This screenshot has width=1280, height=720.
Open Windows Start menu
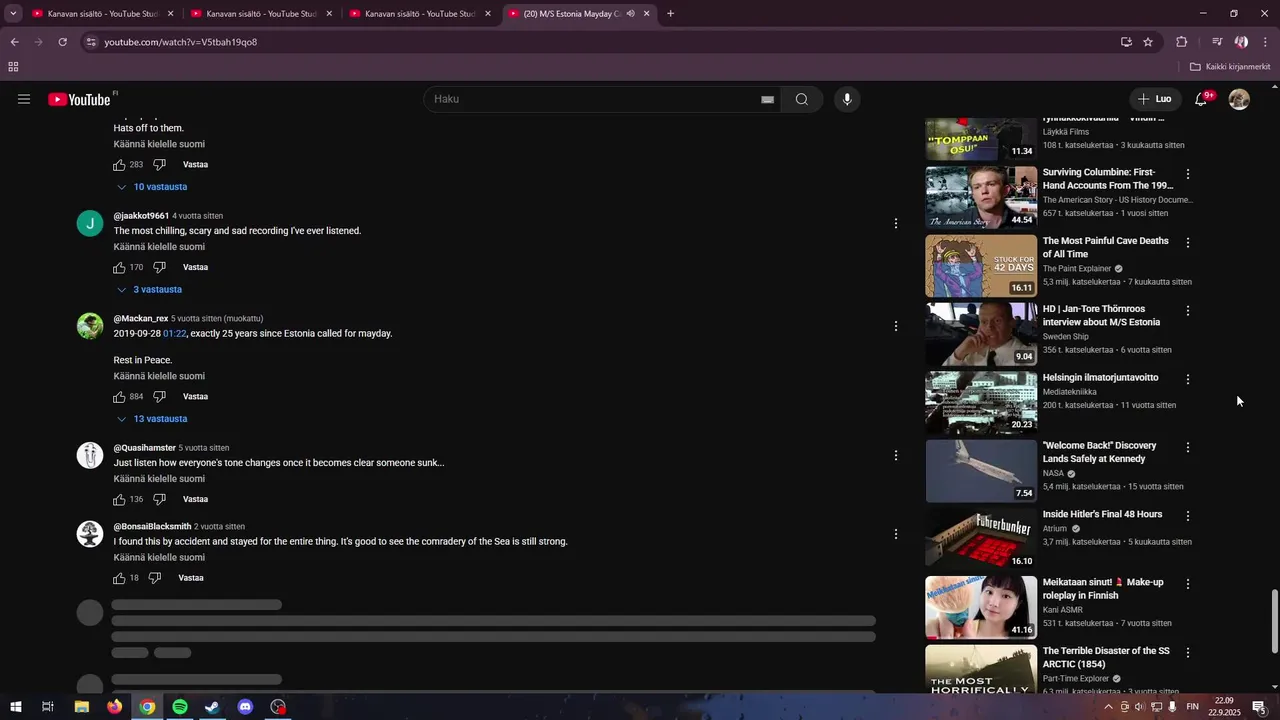15,707
